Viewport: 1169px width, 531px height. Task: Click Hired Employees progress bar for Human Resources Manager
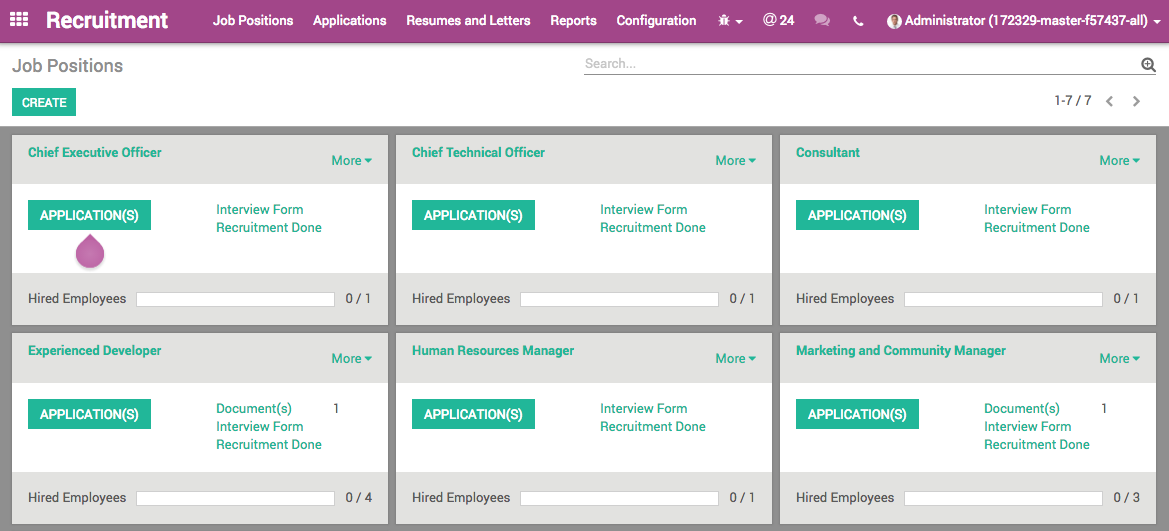point(620,498)
